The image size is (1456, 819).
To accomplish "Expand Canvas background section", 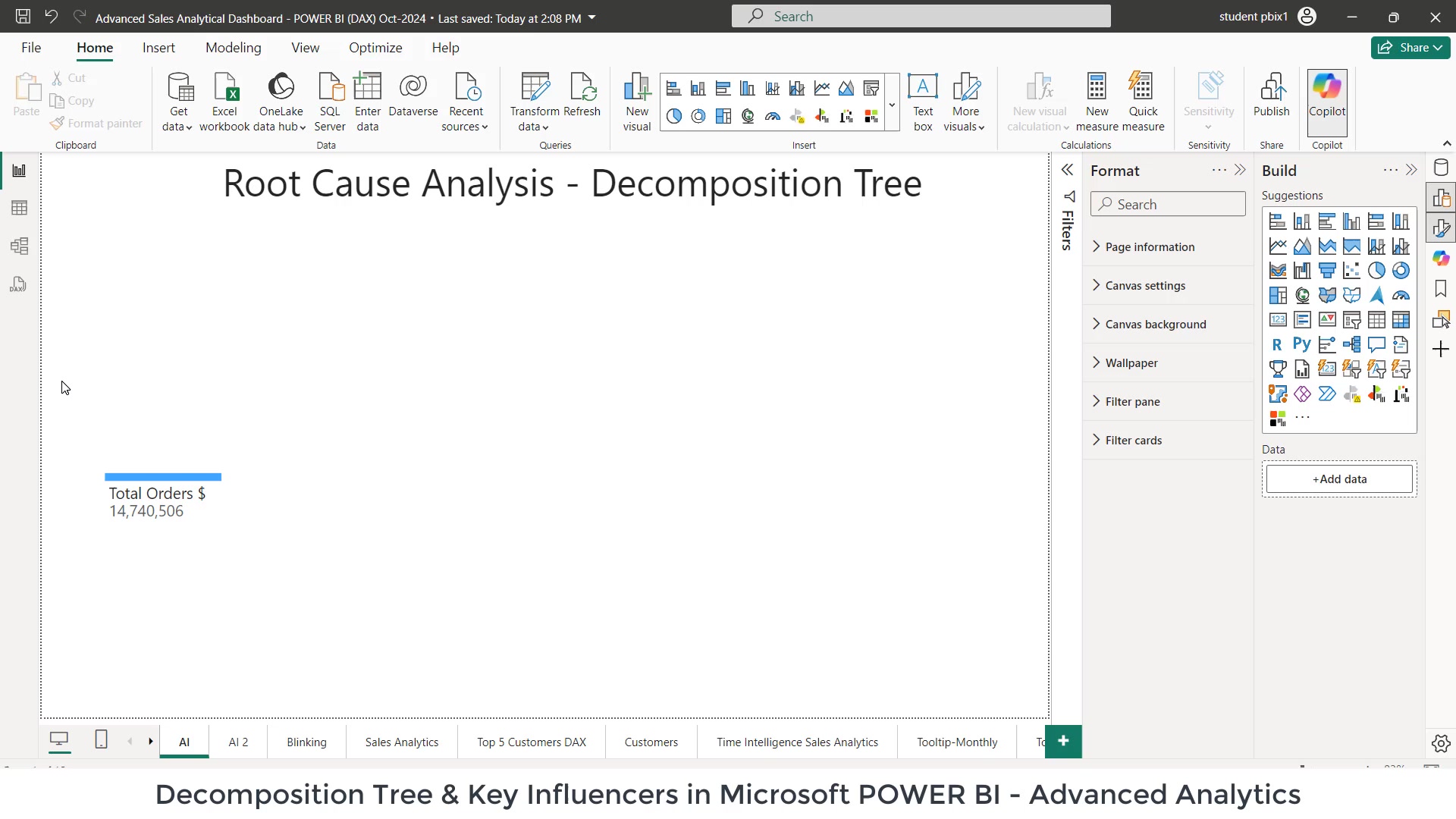I will 1168,324.
